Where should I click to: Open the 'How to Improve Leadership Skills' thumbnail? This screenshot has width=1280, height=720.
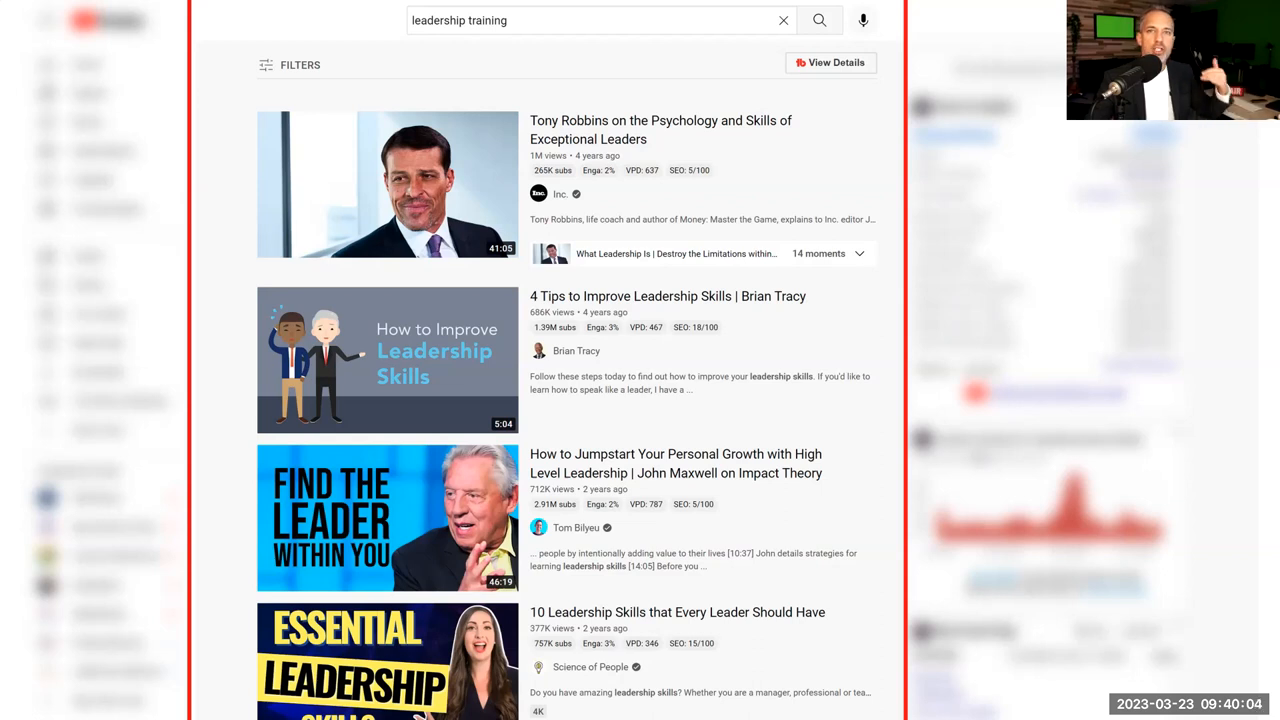[x=388, y=360]
